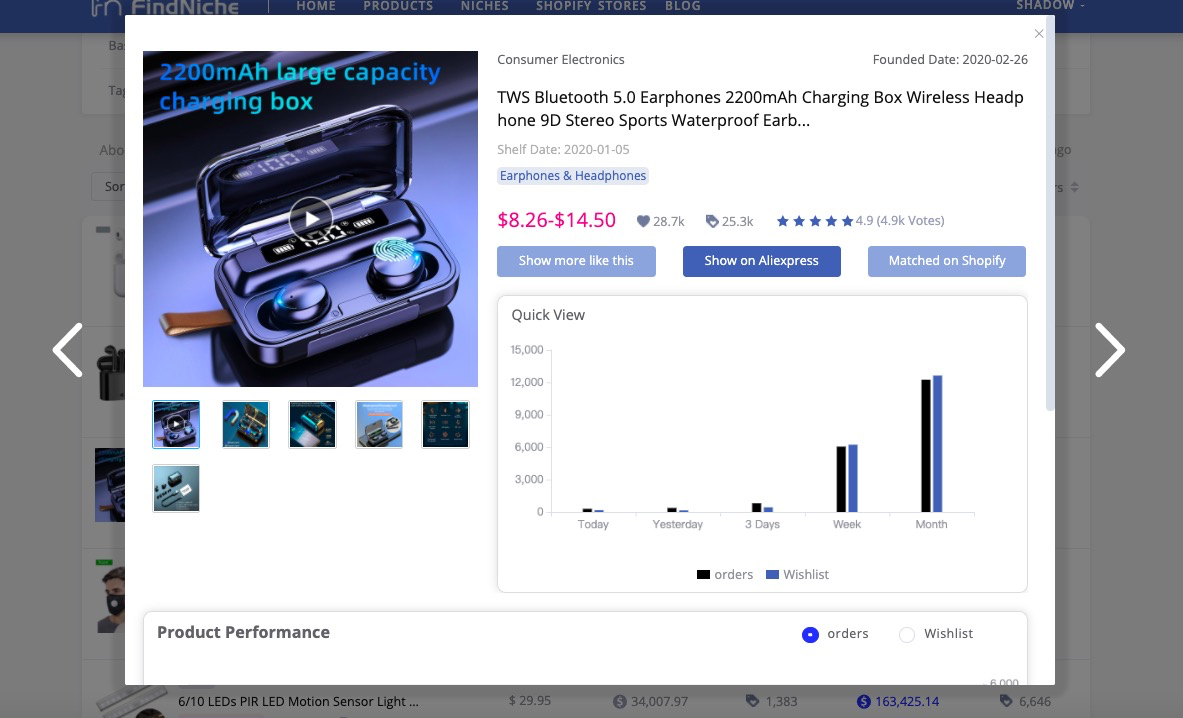The height and width of the screenshot is (718, 1183).
Task: Select the Wishlist radio button
Action: [x=907, y=635]
